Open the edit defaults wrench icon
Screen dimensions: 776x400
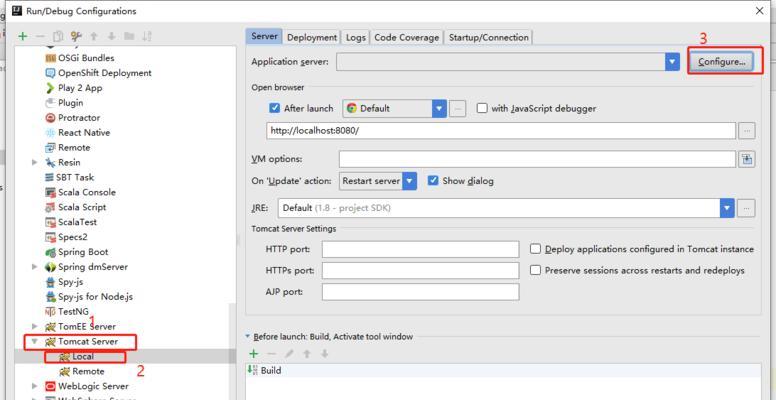pyautogui.click(x=76, y=36)
